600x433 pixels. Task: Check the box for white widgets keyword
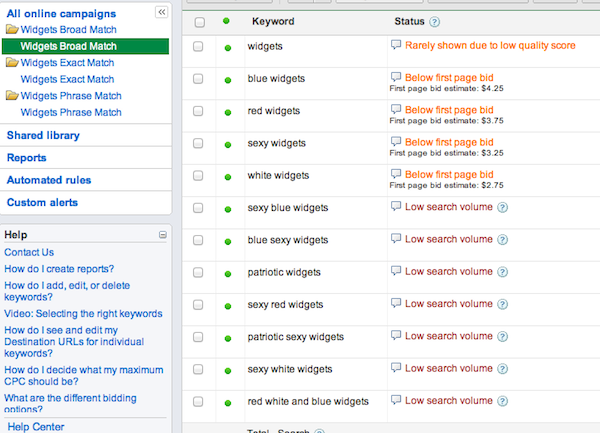[198, 176]
